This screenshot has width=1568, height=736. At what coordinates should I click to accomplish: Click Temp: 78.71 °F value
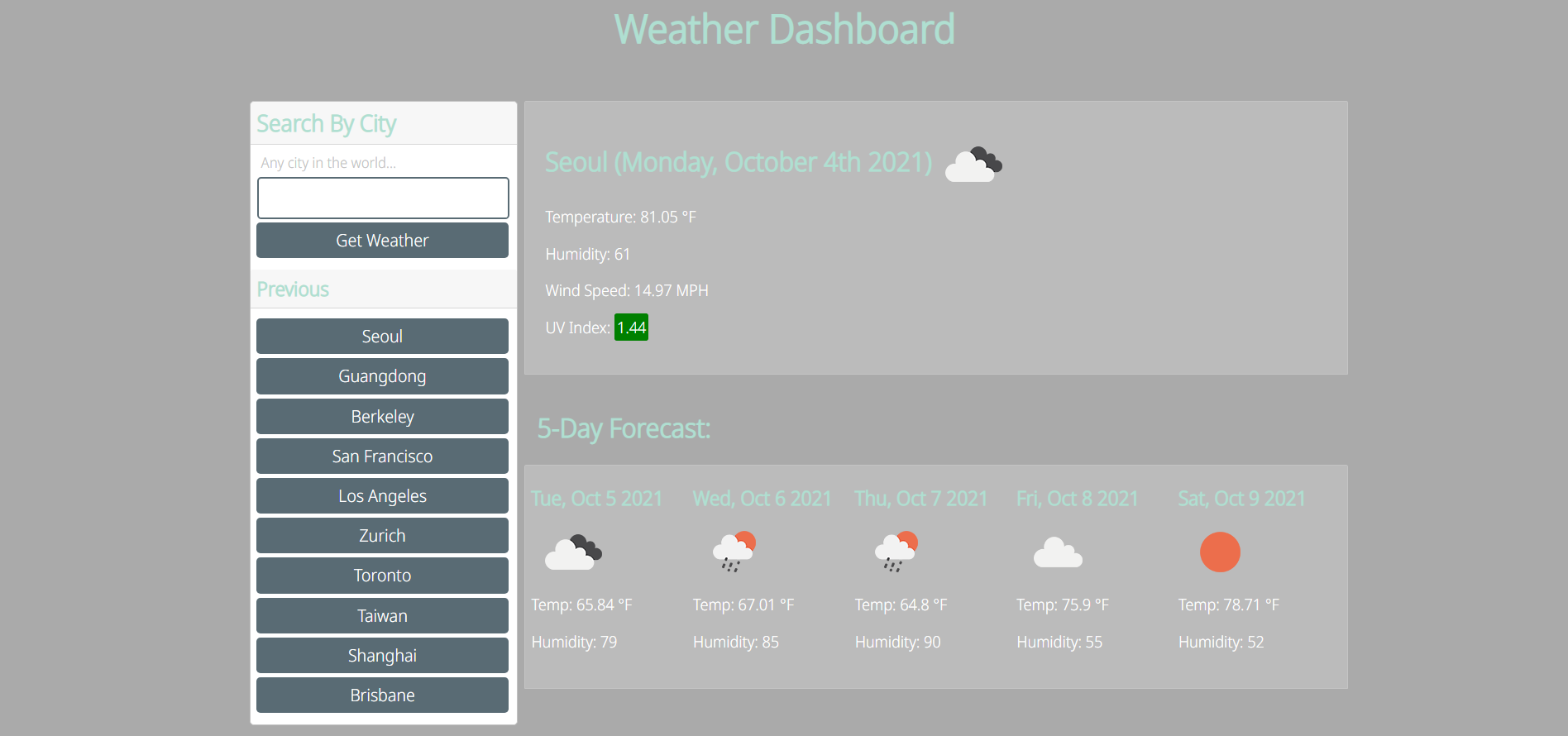(1229, 605)
